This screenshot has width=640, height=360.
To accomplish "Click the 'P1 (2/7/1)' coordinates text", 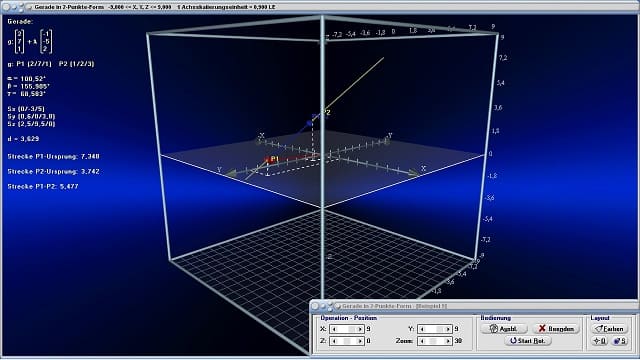I will (x=34, y=64).
